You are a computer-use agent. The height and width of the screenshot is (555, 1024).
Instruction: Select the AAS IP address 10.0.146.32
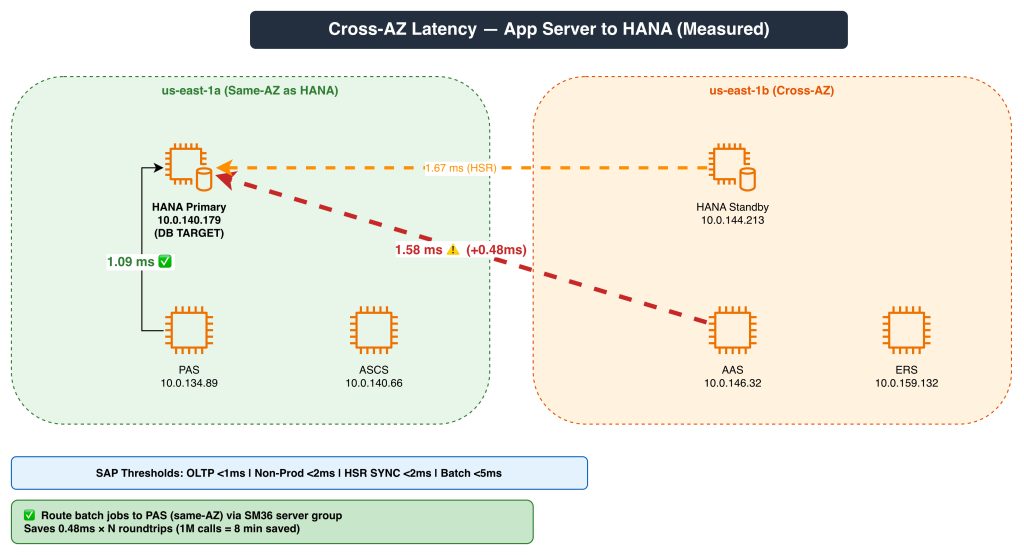(x=732, y=383)
